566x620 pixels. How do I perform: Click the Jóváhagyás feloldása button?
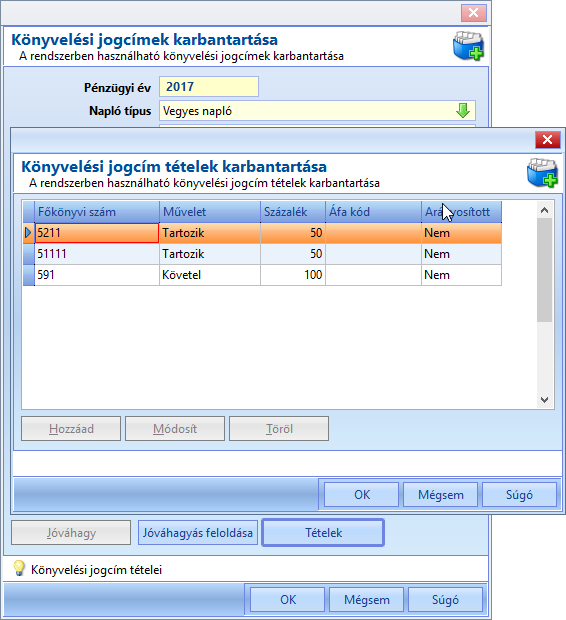(198, 533)
